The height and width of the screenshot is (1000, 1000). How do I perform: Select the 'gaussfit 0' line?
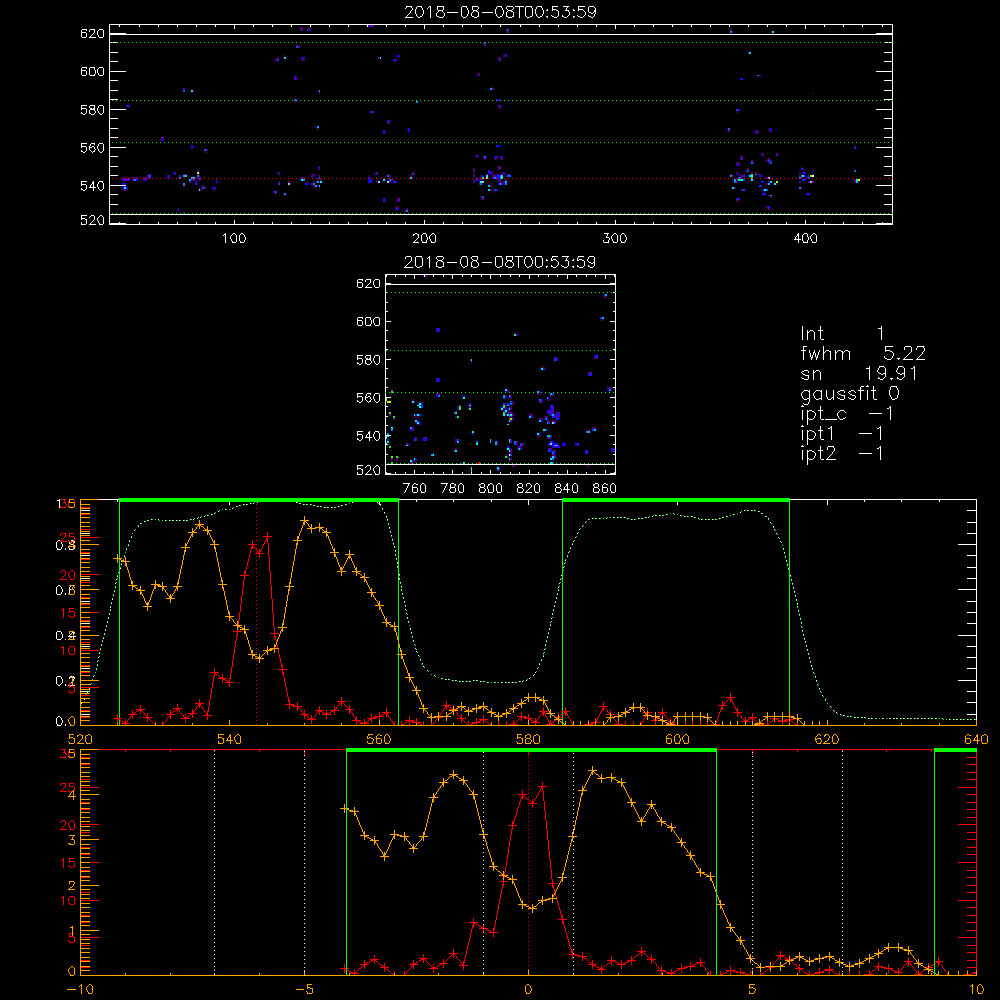point(850,394)
